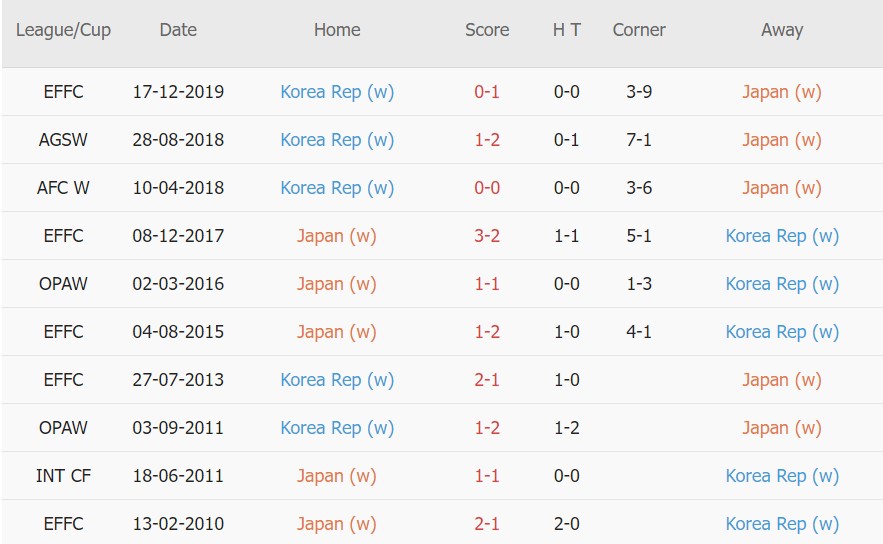This screenshot has height=544, width=883.
Task: Select Japan (w) home team on 02-03-2016 row
Action: tap(337, 284)
